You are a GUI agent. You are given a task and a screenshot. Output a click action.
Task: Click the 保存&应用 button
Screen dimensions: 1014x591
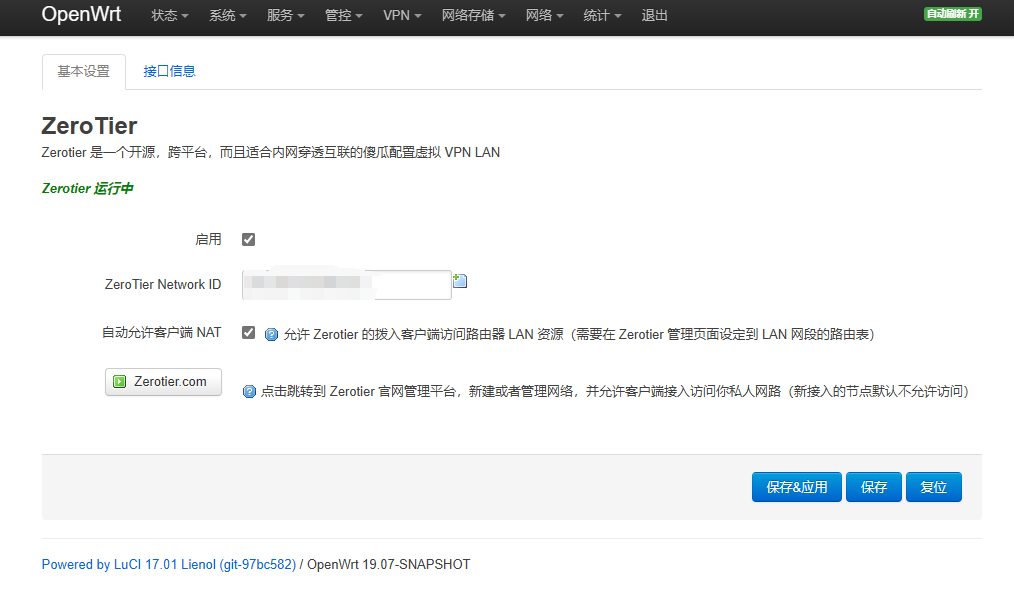797,487
